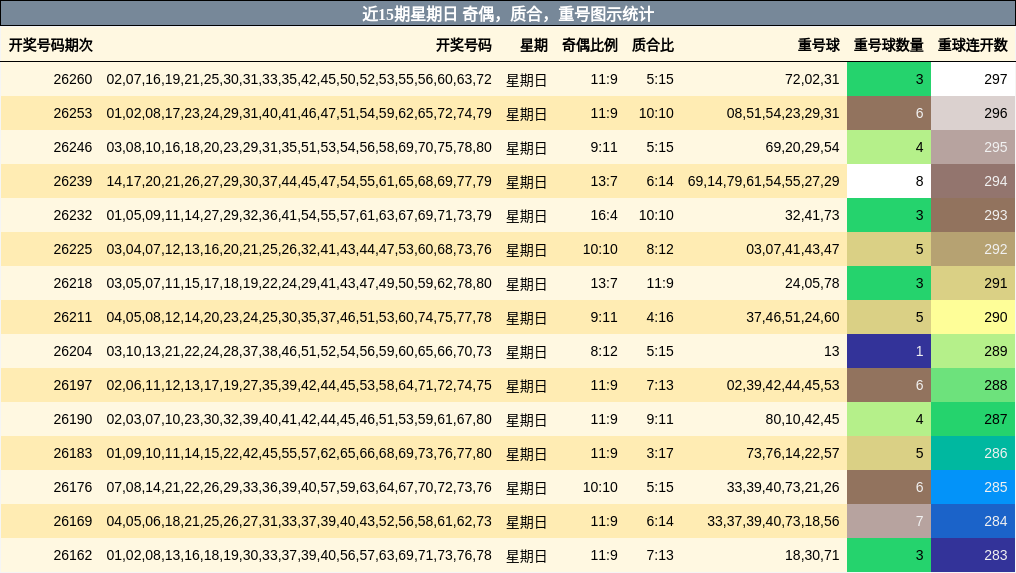Click 星期日 in row 26239

(526, 182)
